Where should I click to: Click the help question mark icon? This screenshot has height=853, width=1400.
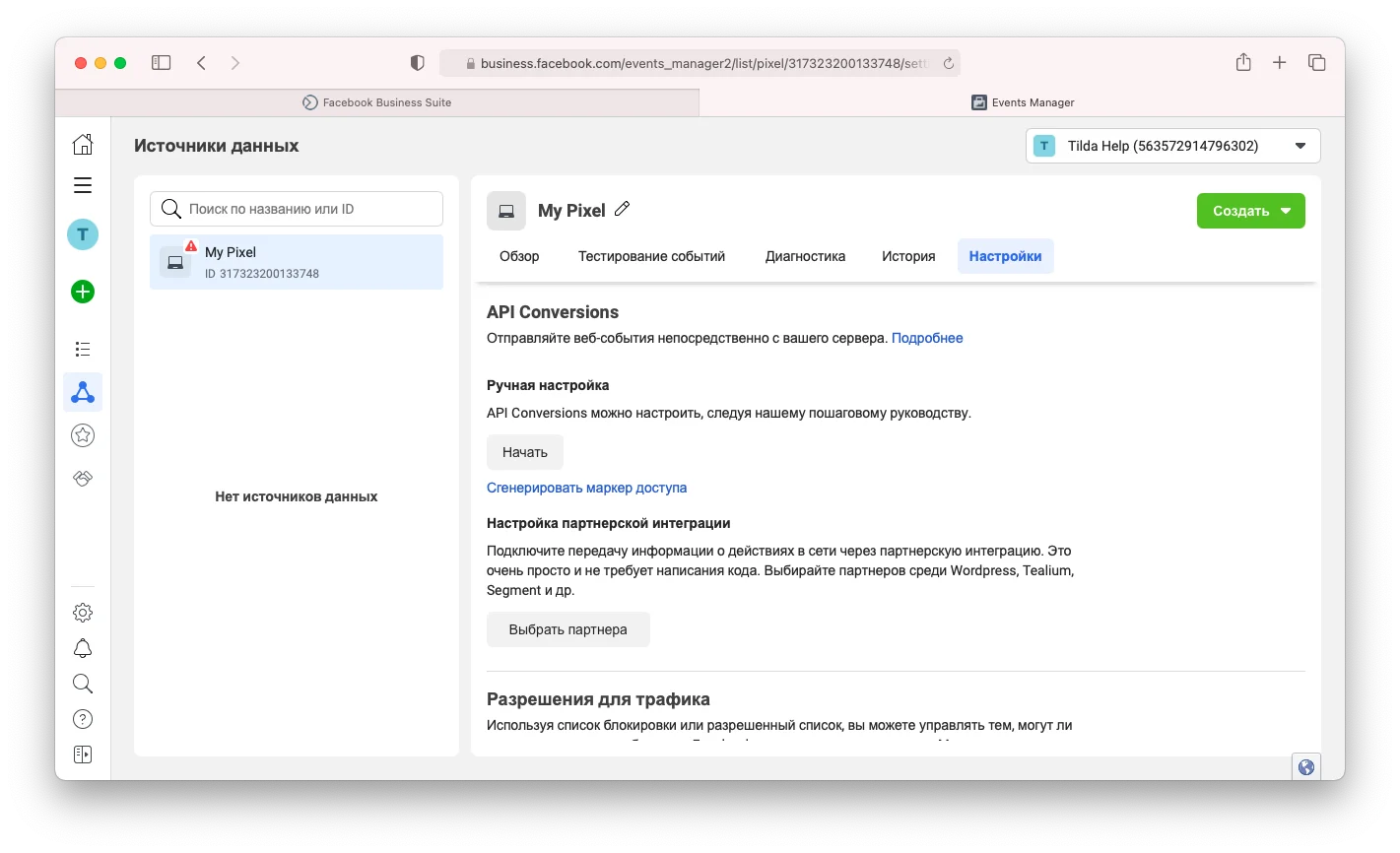coord(83,719)
